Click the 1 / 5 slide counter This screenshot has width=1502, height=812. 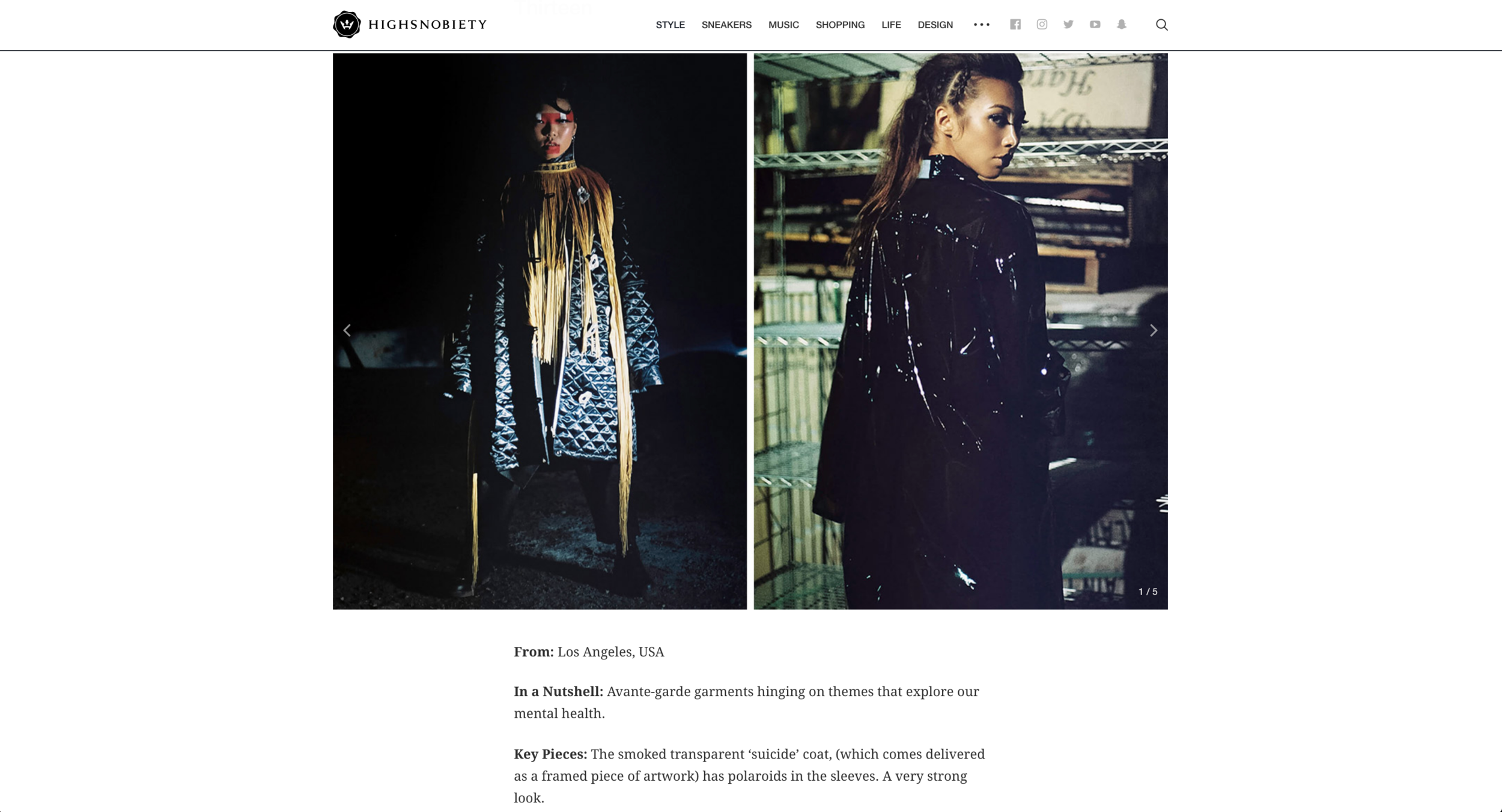tap(1148, 592)
